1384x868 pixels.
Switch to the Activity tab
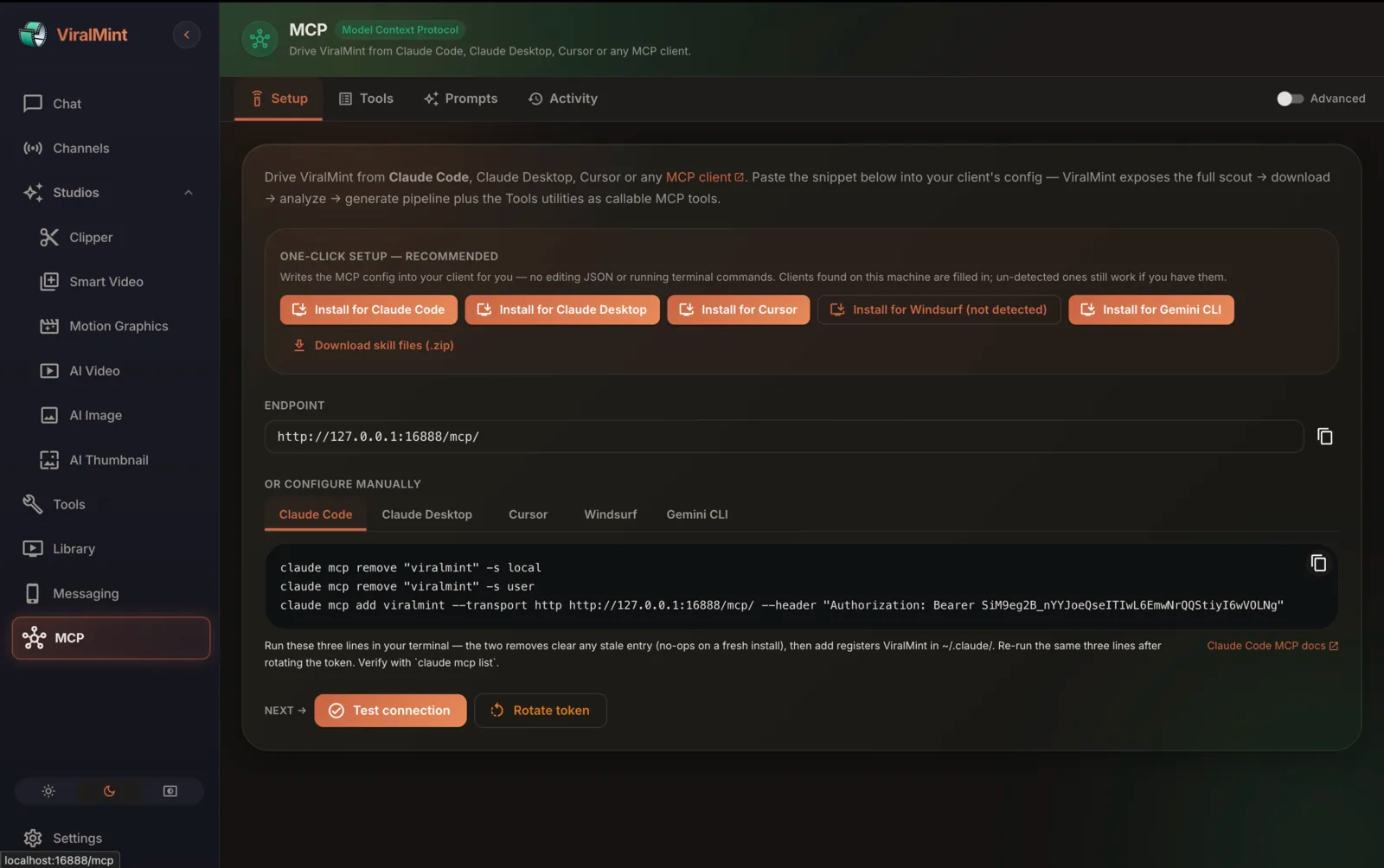pyautogui.click(x=563, y=99)
